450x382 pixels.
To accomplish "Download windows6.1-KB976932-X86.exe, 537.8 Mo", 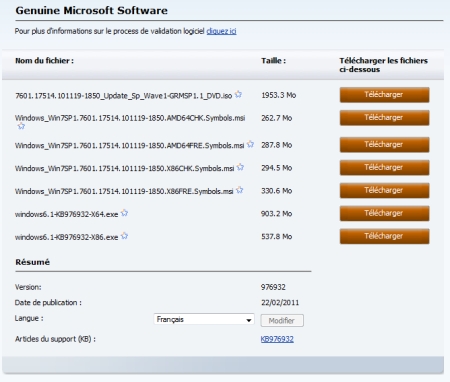I will (x=384, y=237).
